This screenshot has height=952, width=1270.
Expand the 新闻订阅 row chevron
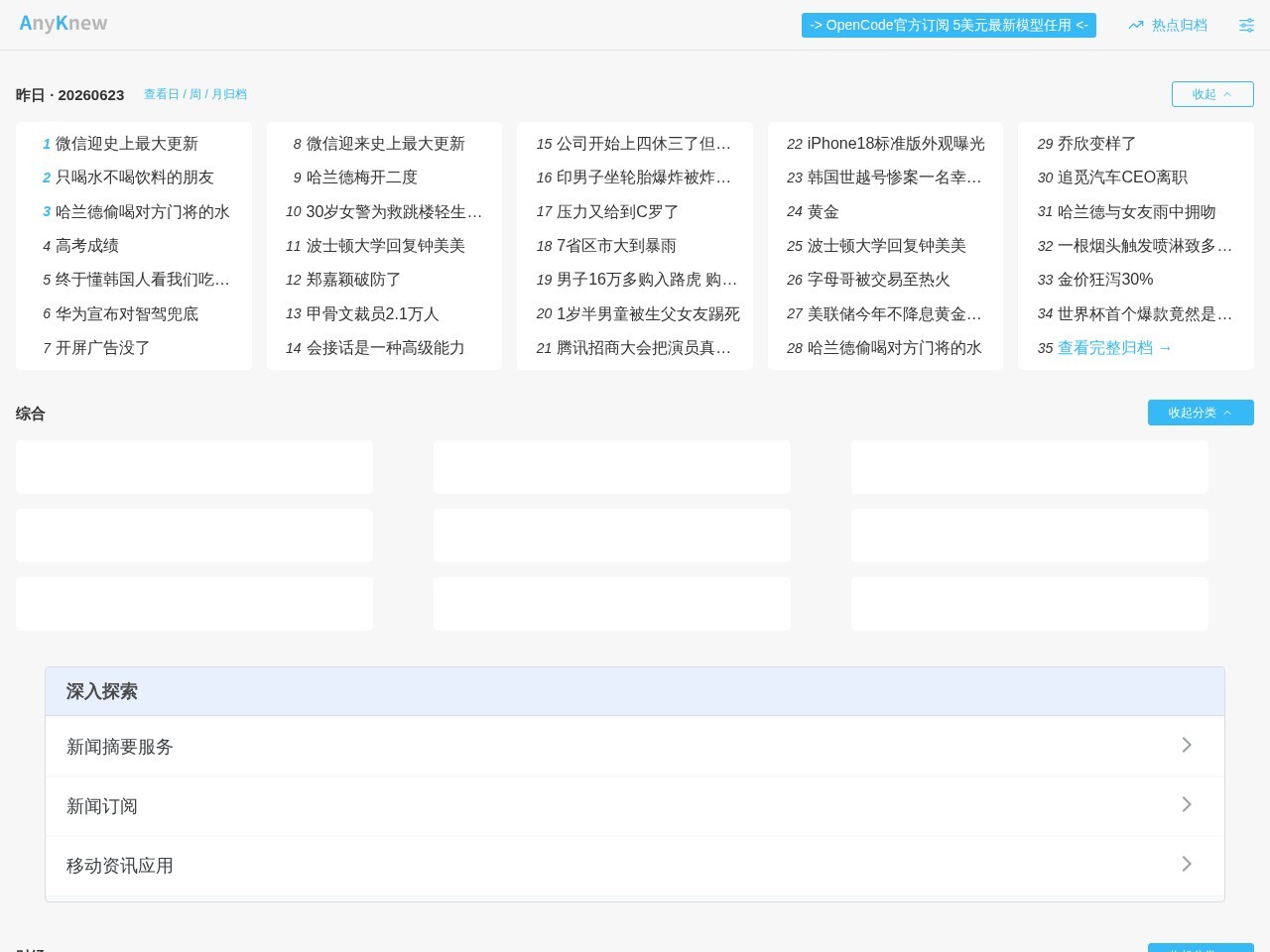pyautogui.click(x=1187, y=804)
